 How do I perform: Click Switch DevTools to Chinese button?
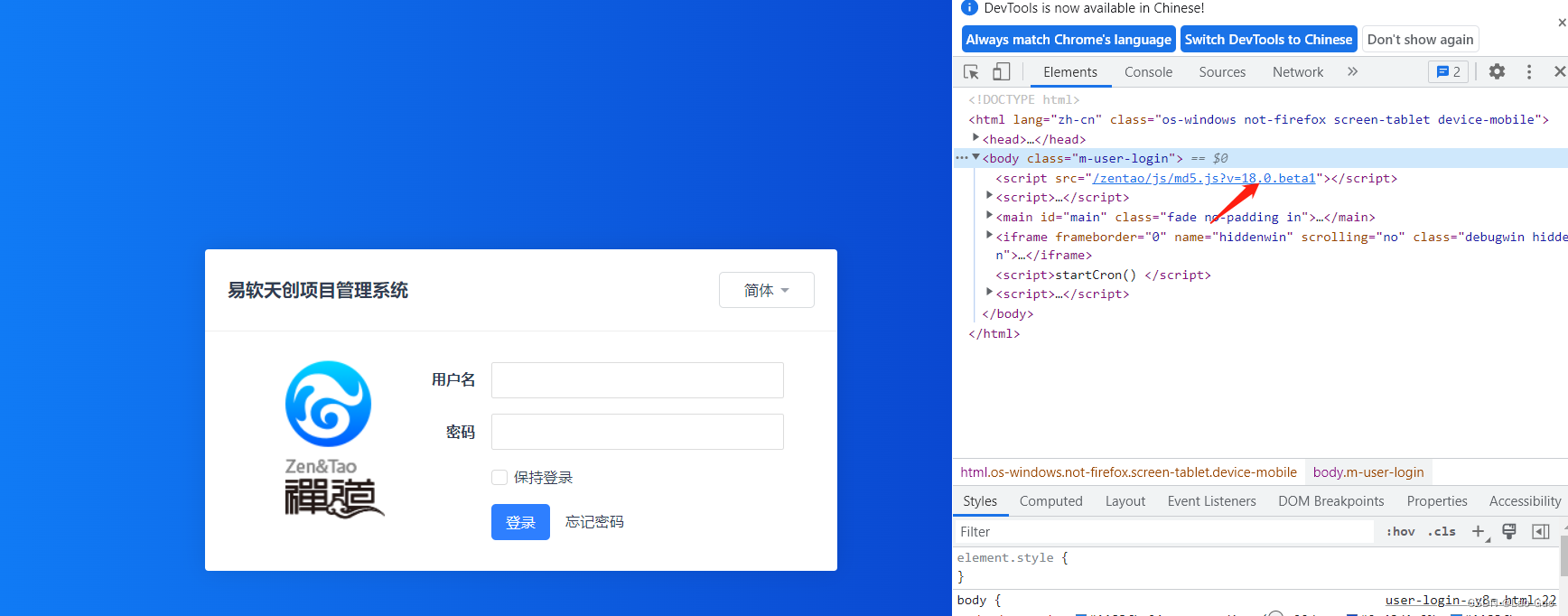pyautogui.click(x=1268, y=39)
